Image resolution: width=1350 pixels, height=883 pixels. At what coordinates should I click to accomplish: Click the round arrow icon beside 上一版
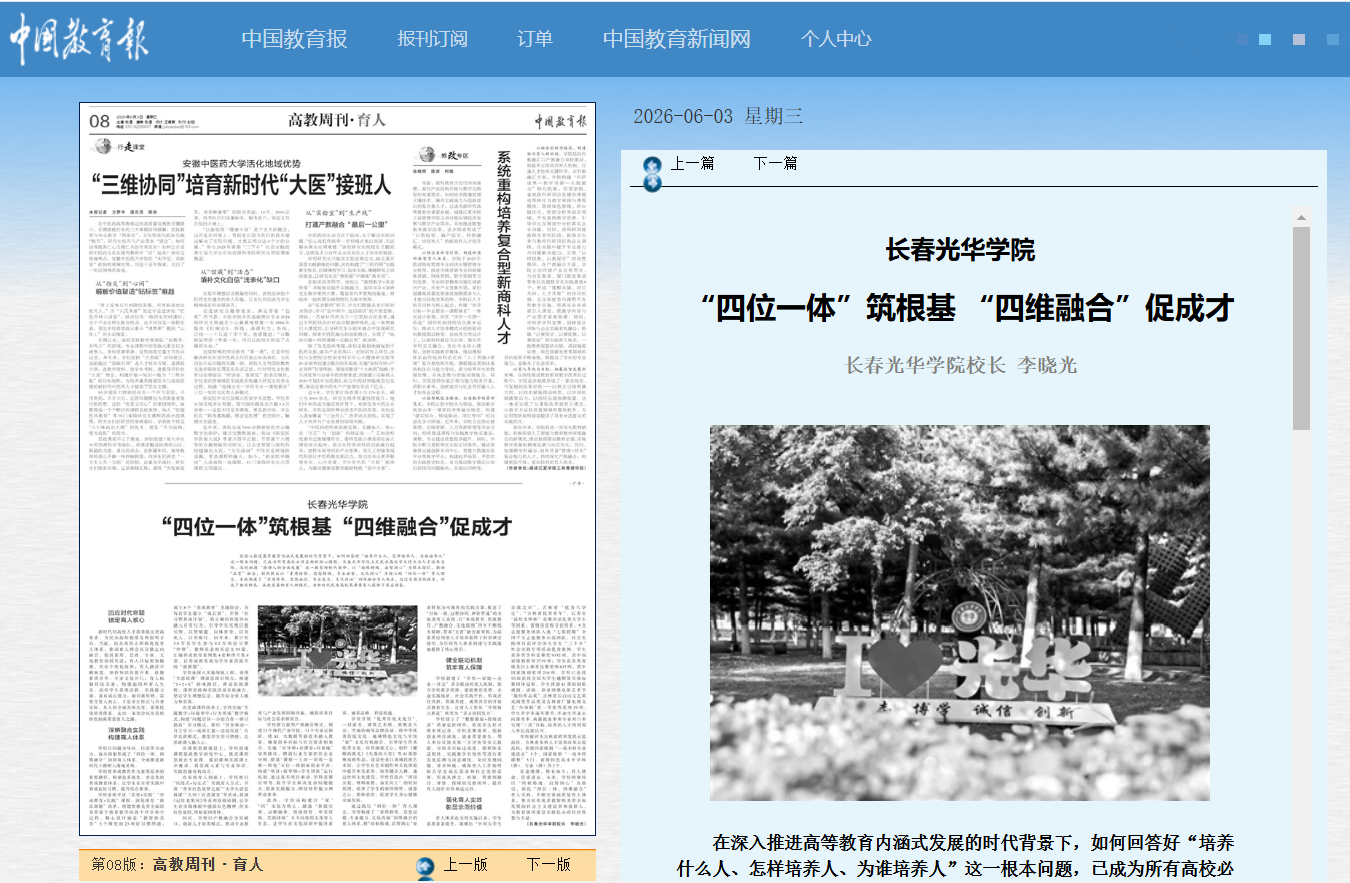point(427,865)
